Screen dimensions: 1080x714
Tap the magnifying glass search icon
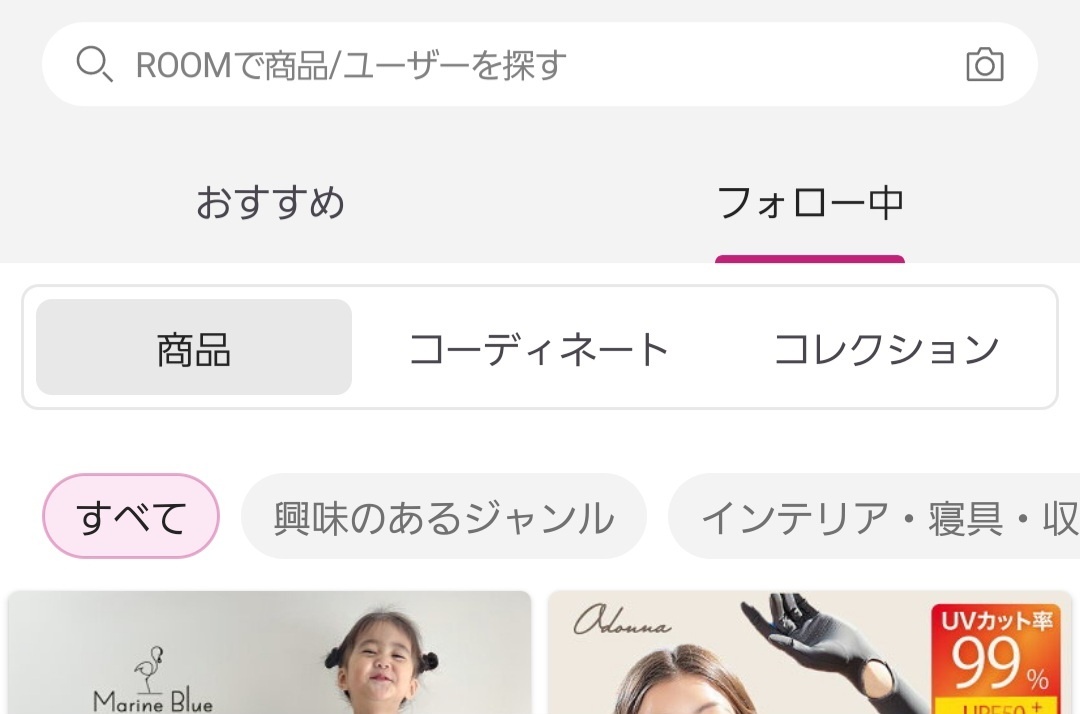click(x=94, y=64)
